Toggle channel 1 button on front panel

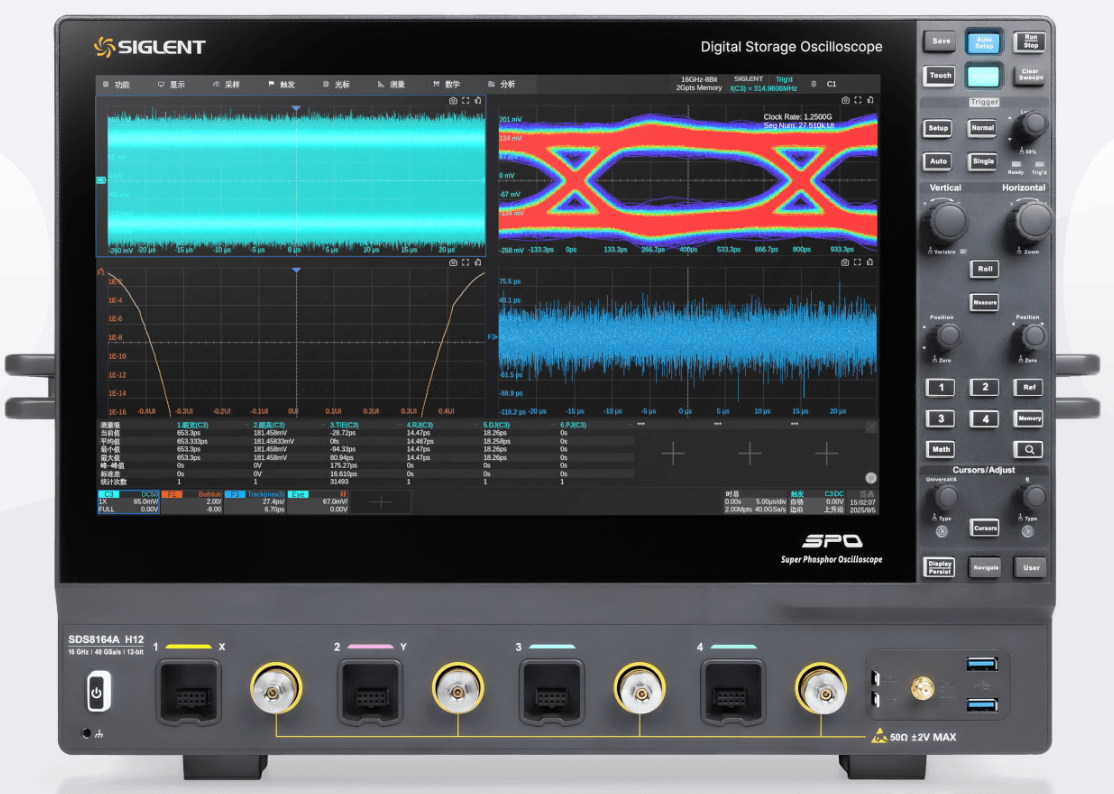(940, 387)
